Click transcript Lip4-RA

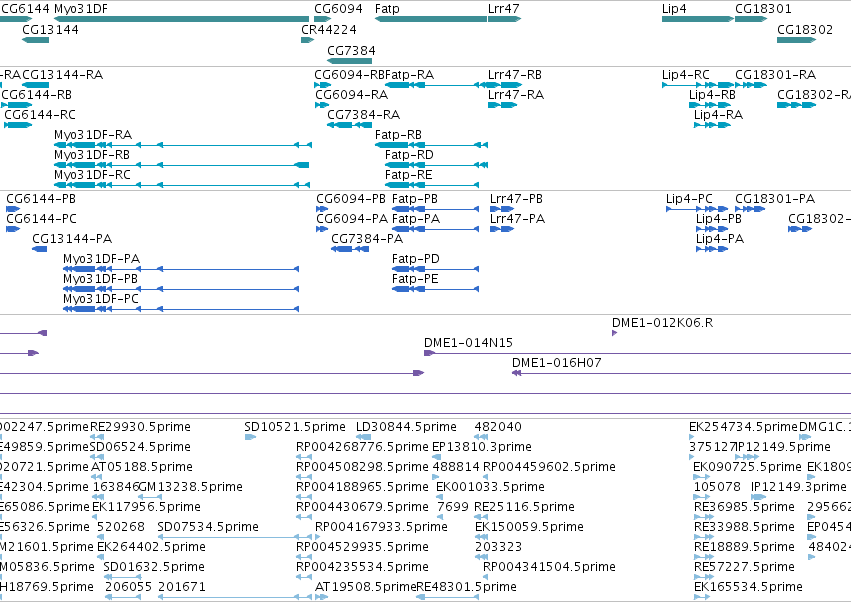(x=712, y=125)
